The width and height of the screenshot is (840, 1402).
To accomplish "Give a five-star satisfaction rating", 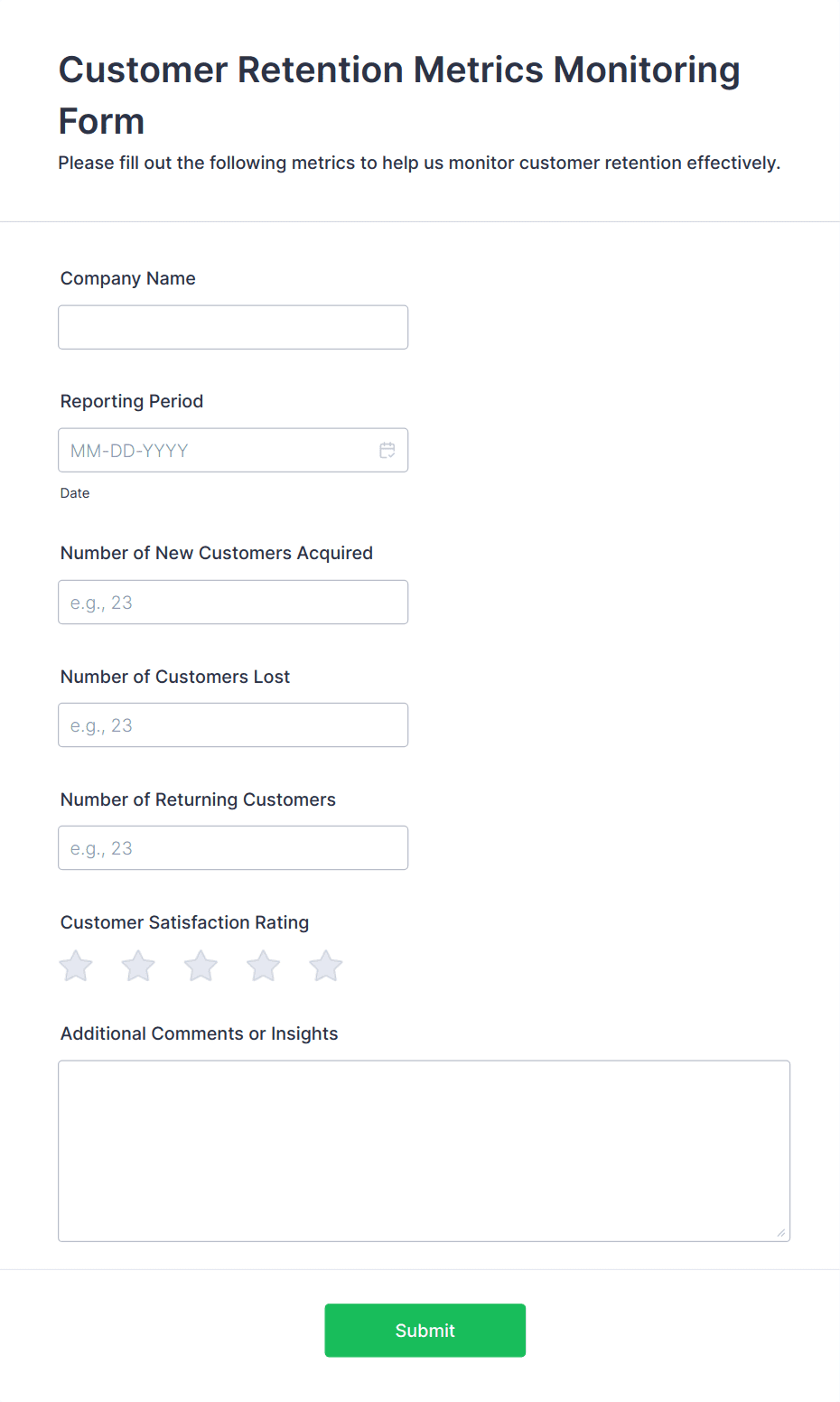I will 326,966.
